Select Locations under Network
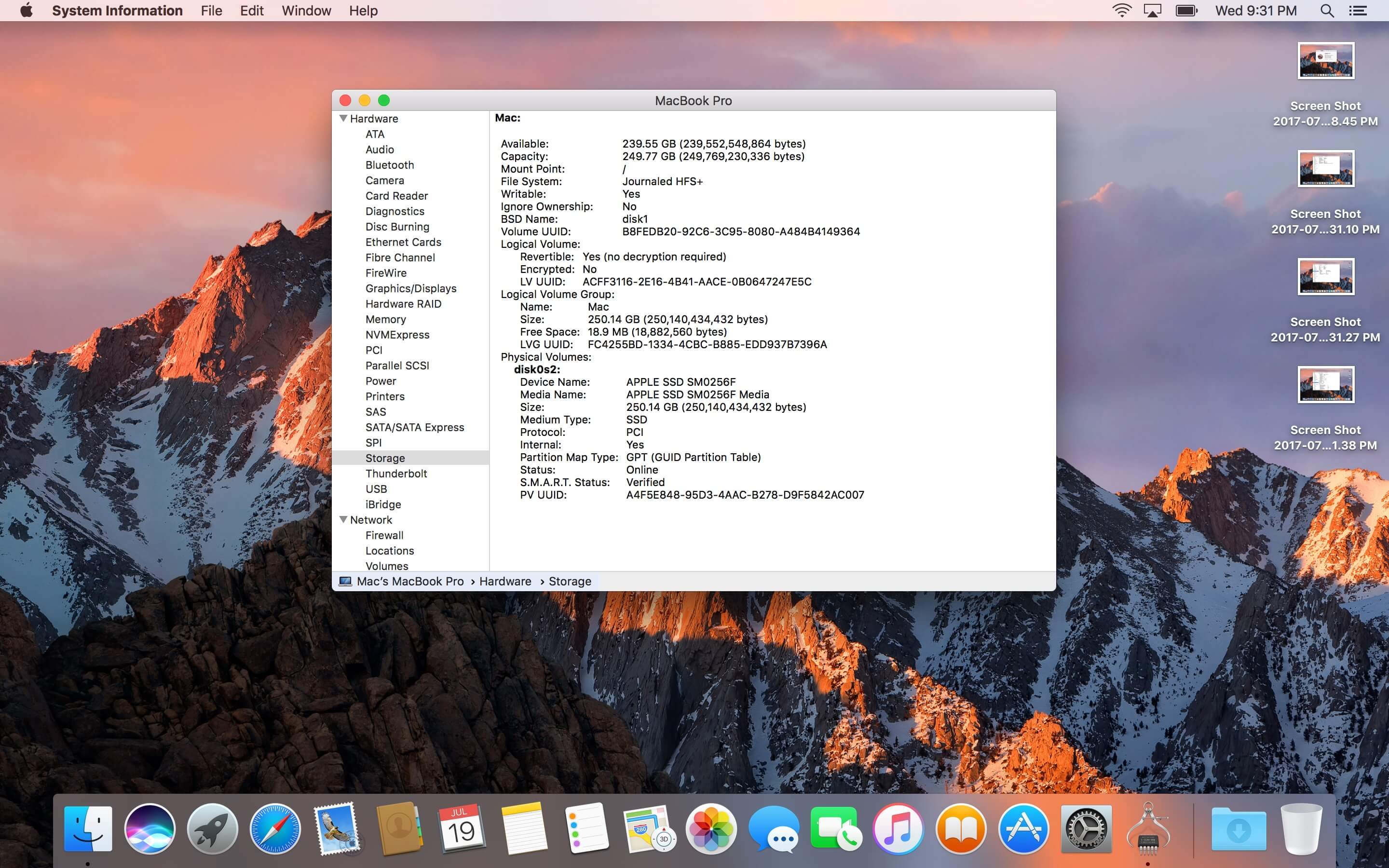 coord(389,551)
